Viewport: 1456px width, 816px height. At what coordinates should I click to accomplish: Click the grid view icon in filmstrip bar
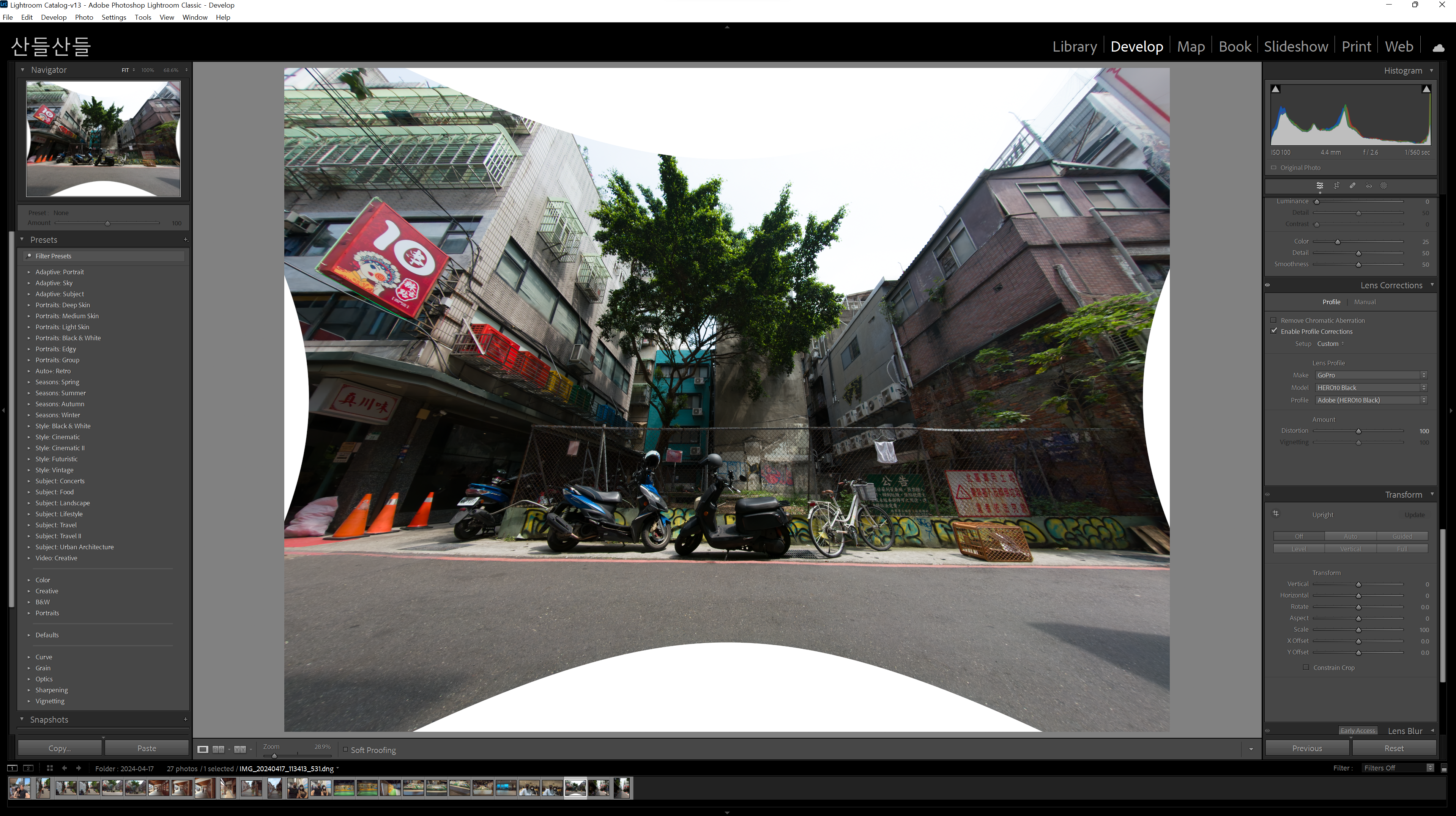click(x=49, y=768)
